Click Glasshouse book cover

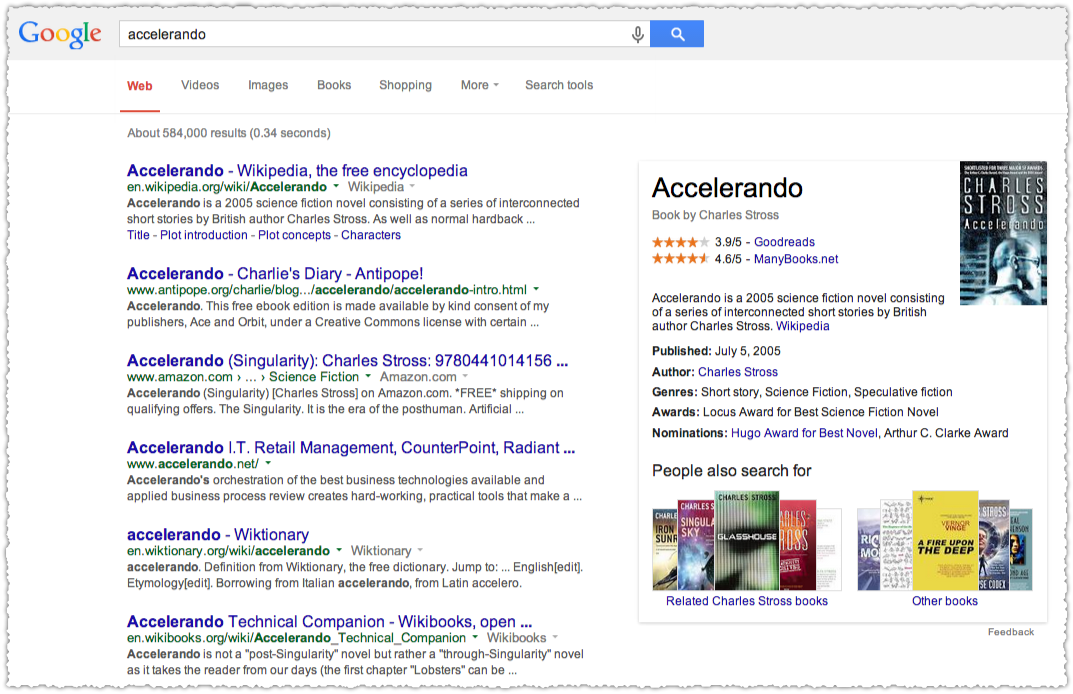click(747, 540)
